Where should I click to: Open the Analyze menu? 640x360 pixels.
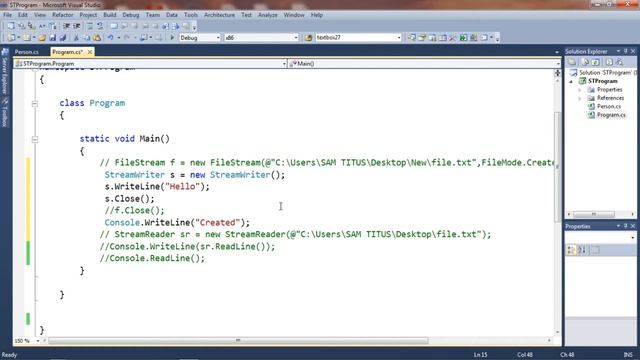pyautogui.click(x=267, y=15)
